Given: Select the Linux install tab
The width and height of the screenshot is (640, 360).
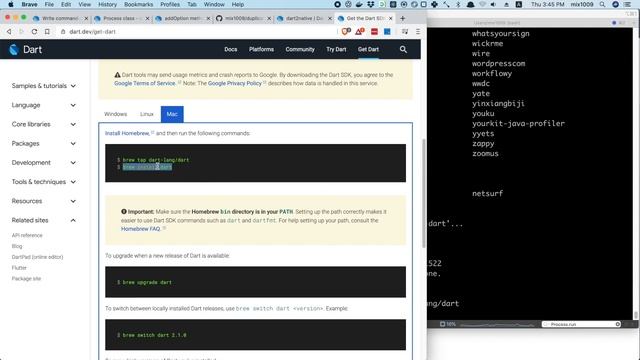Looking at the screenshot, I should pyautogui.click(x=147, y=114).
